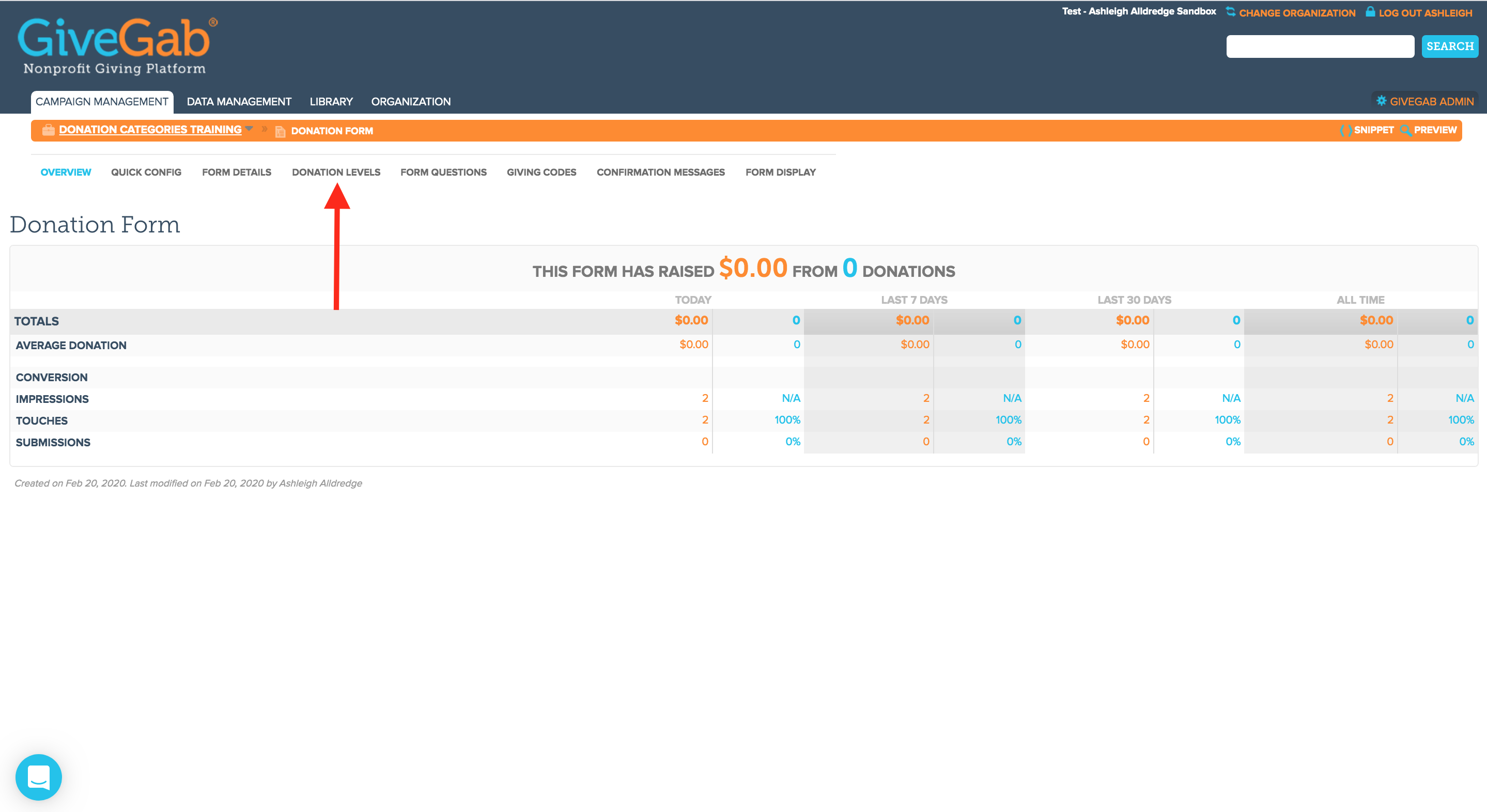Click the Test - Ashleigh Alldredge Sandbox organization name
Image resolution: width=1487 pixels, height=812 pixels.
1139,11
